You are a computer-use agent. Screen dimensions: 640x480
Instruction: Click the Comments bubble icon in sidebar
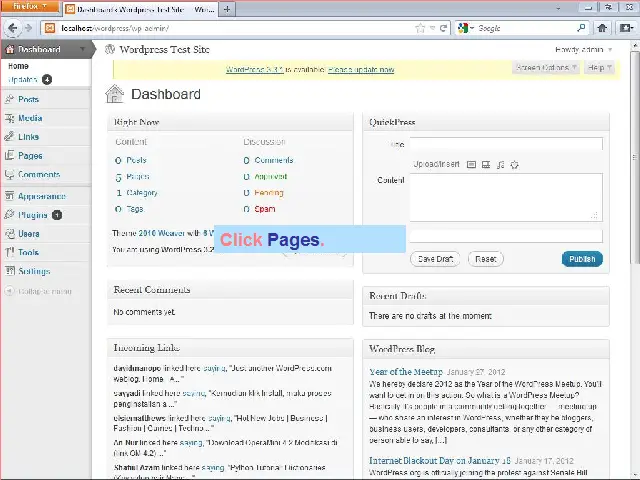pyautogui.click(x=9, y=174)
